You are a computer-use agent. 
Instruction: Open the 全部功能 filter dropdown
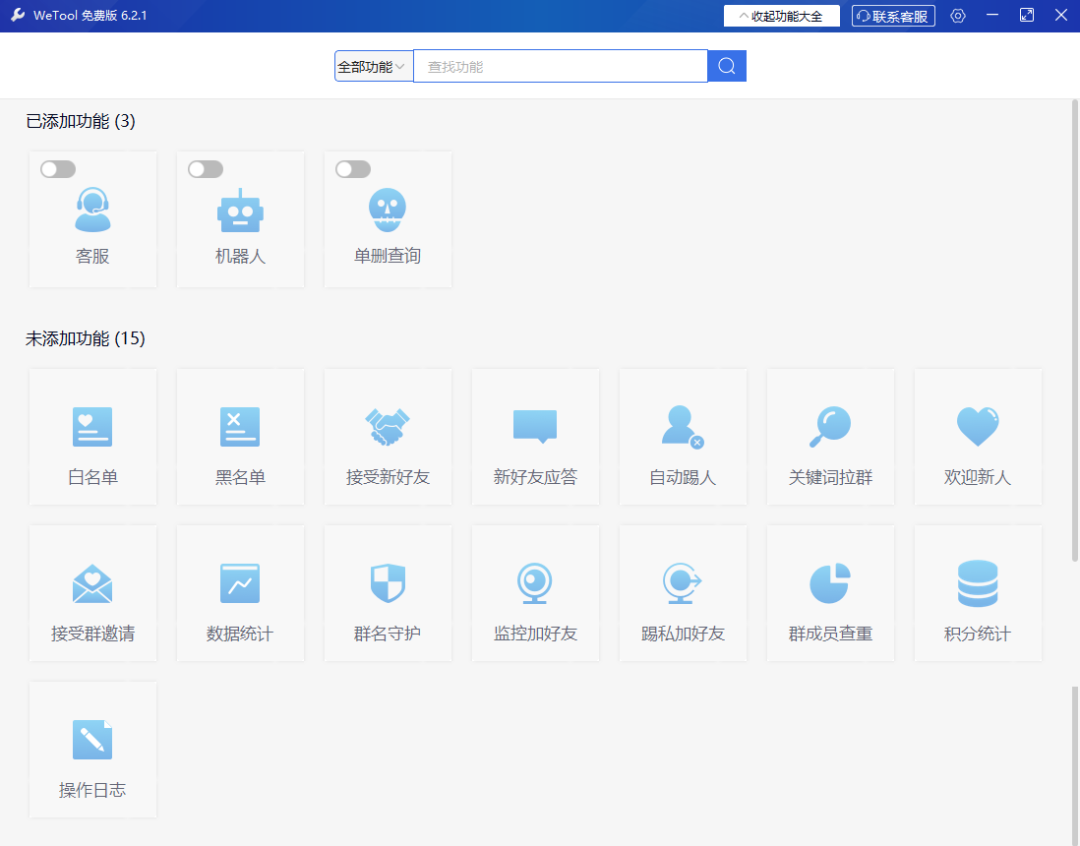[x=373, y=65]
